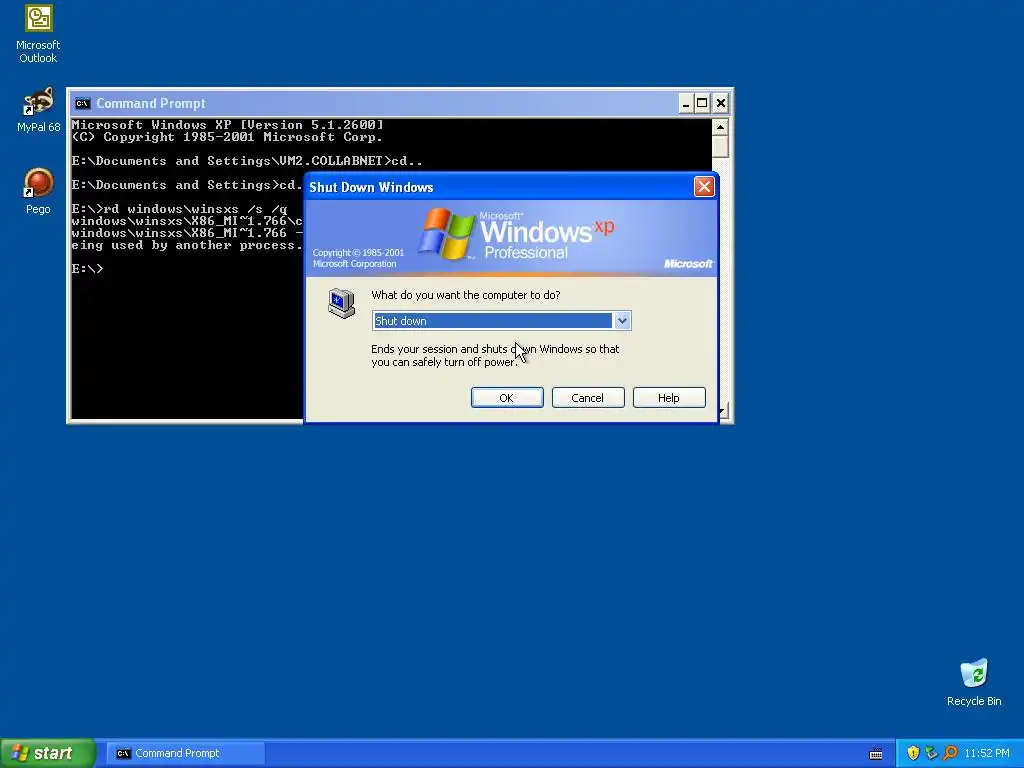Click the Command Prompt scrollbar thumb

[720, 146]
